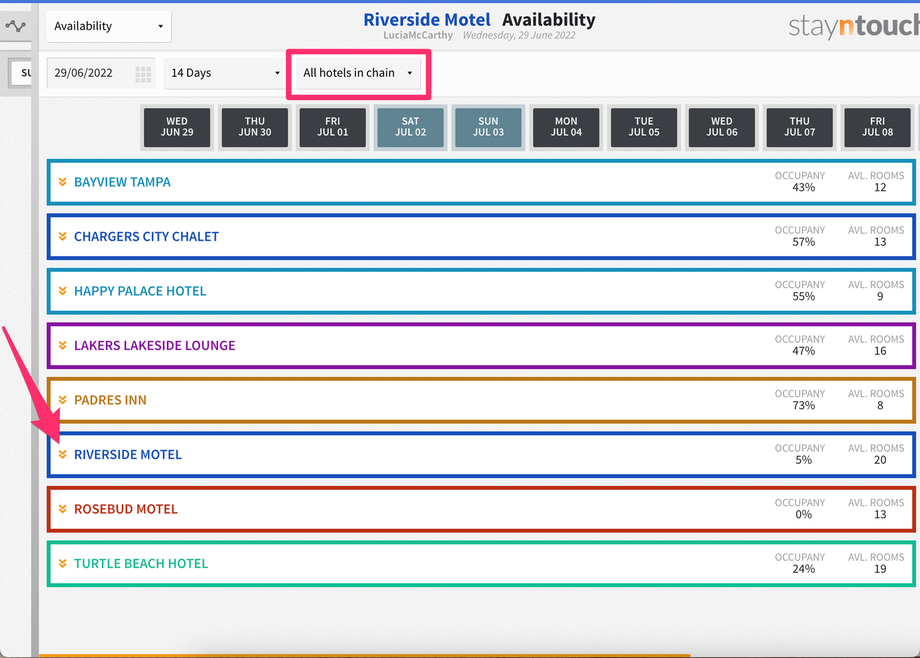Click Rosebud Motel 0% occupancy value
This screenshot has height=658, width=920.
(803, 515)
